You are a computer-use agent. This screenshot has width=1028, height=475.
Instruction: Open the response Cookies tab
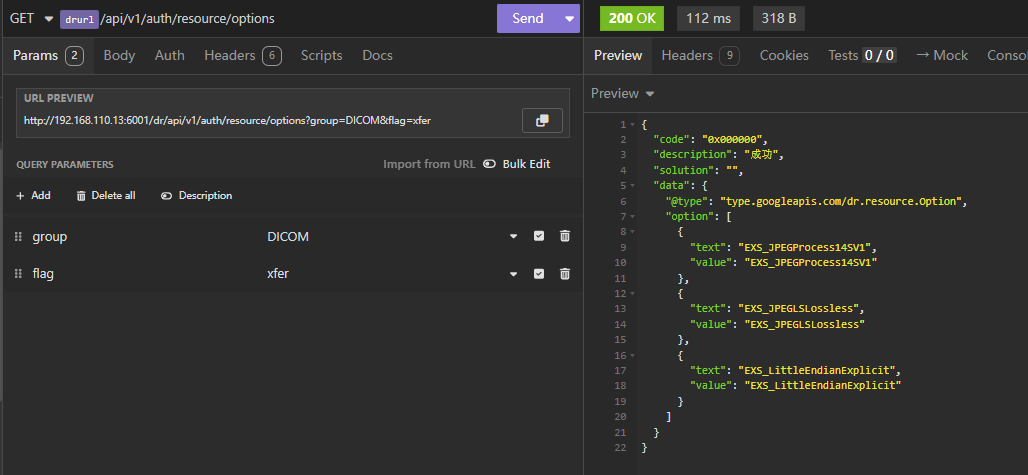pyautogui.click(x=783, y=56)
